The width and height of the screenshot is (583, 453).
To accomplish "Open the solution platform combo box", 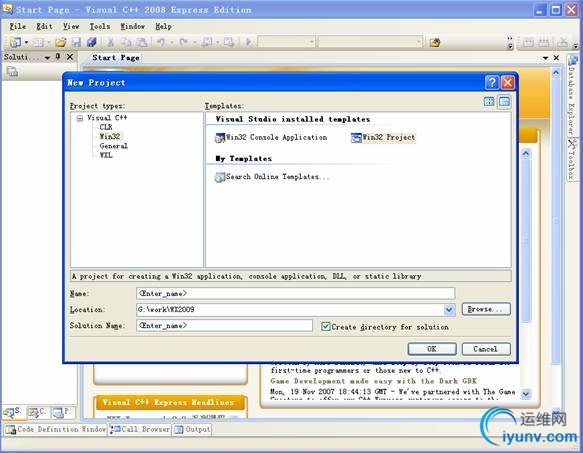I will click(x=371, y=42).
